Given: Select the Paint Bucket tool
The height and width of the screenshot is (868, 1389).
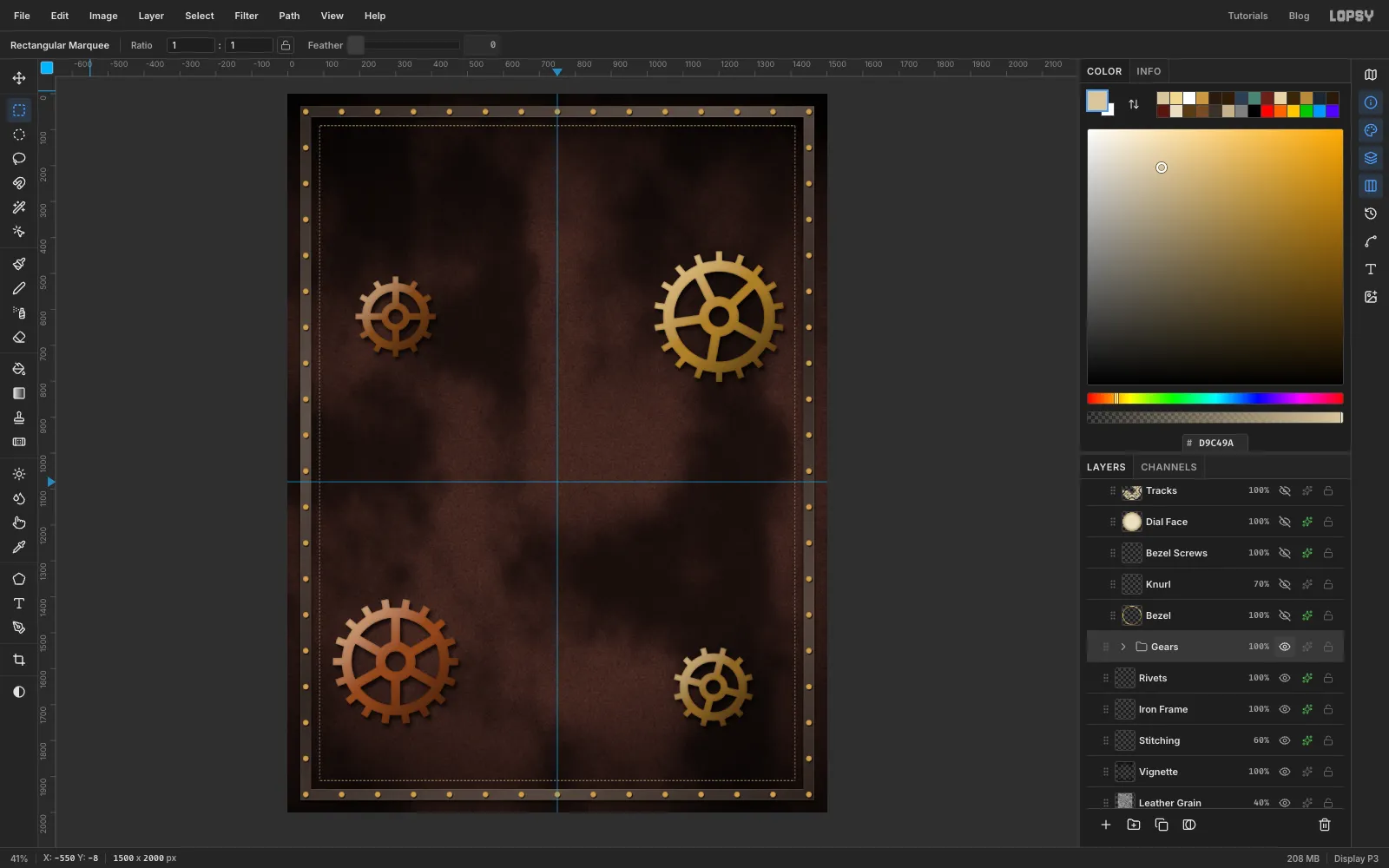Looking at the screenshot, I should (19, 369).
